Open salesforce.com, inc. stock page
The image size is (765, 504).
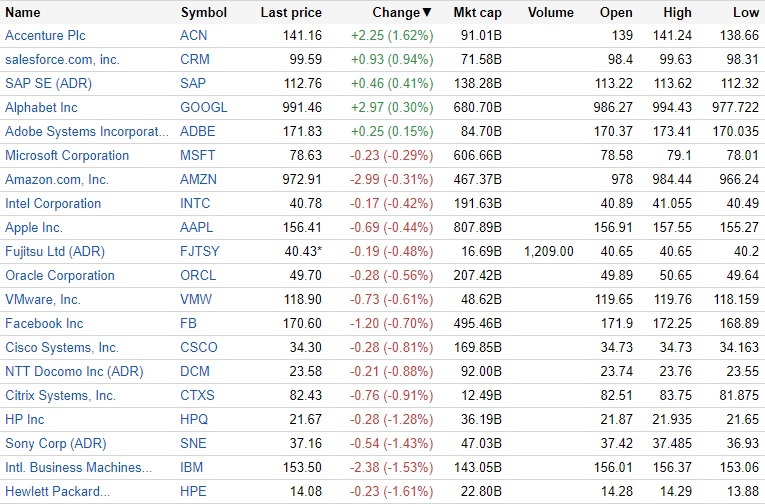tap(62, 59)
